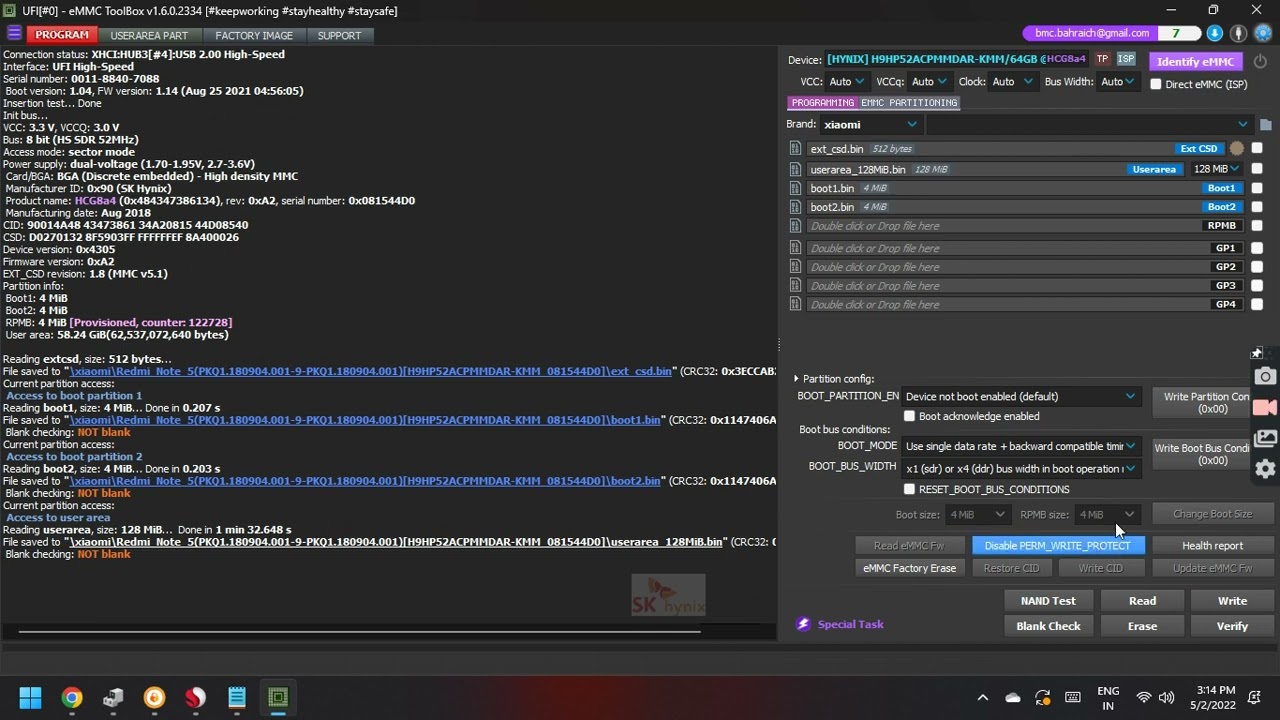1280x720 pixels.
Task: Tick the RPMB row checkbox
Action: click(1257, 226)
